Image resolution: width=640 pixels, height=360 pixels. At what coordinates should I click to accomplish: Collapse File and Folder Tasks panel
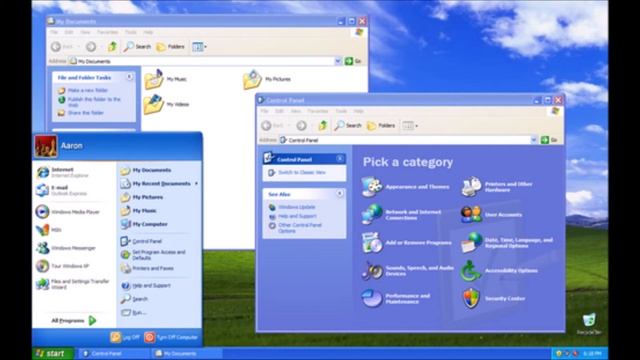[129, 77]
